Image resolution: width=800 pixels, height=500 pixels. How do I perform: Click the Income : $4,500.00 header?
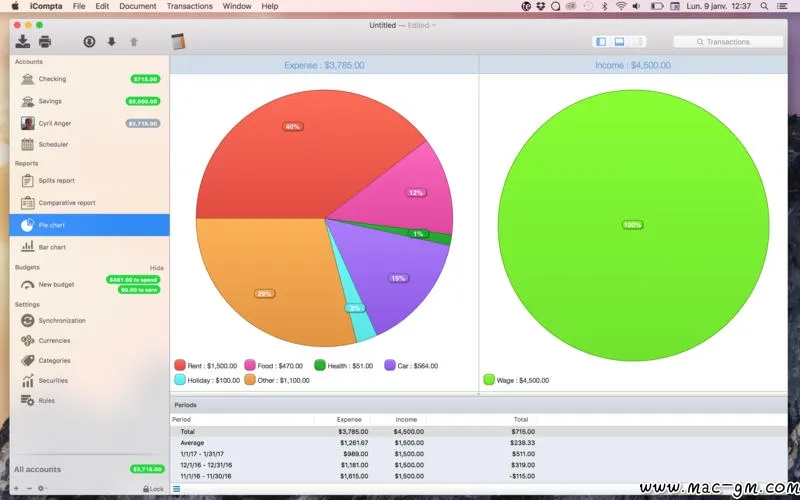[633, 65]
